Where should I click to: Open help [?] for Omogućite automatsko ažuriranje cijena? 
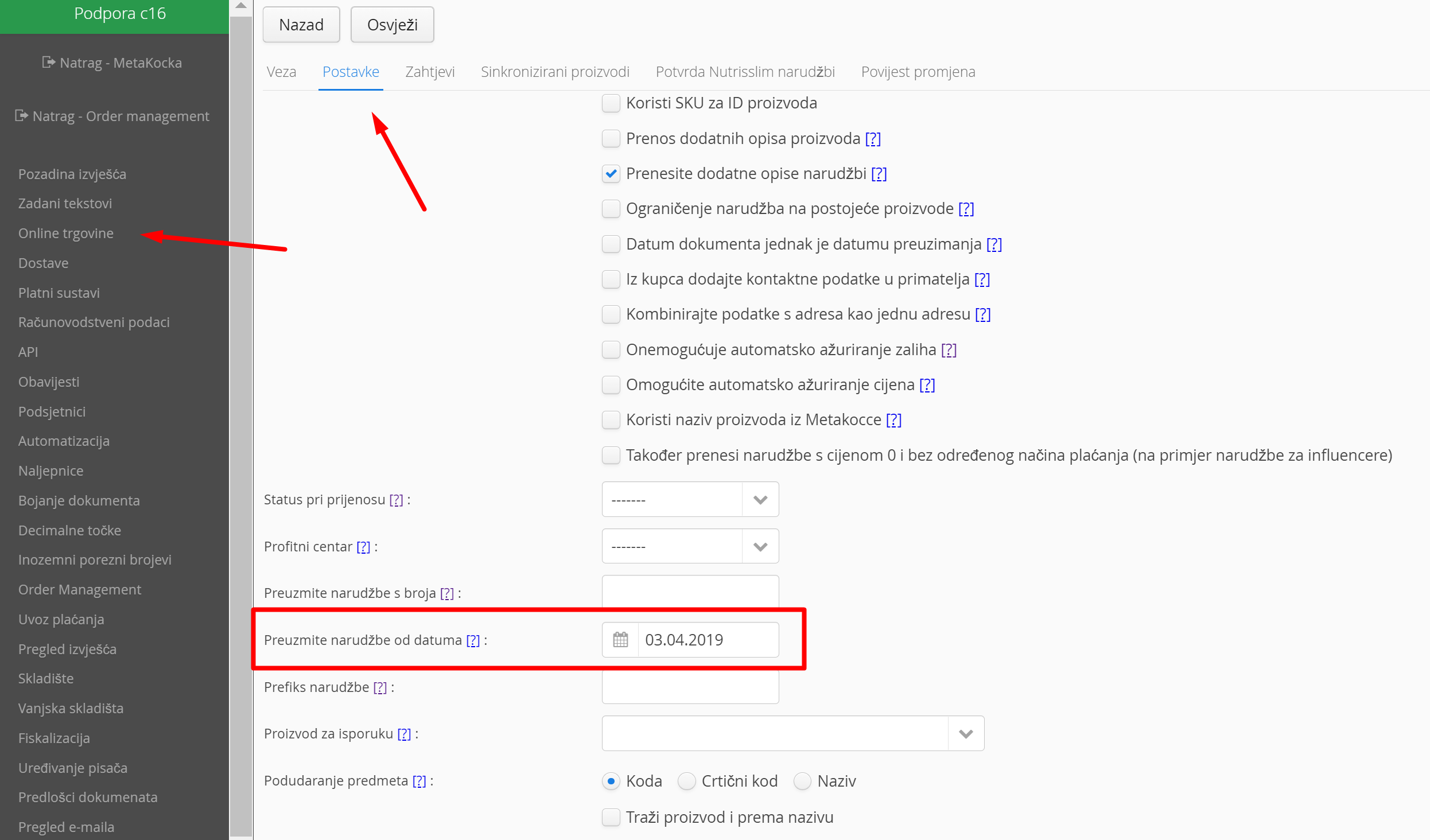927,385
